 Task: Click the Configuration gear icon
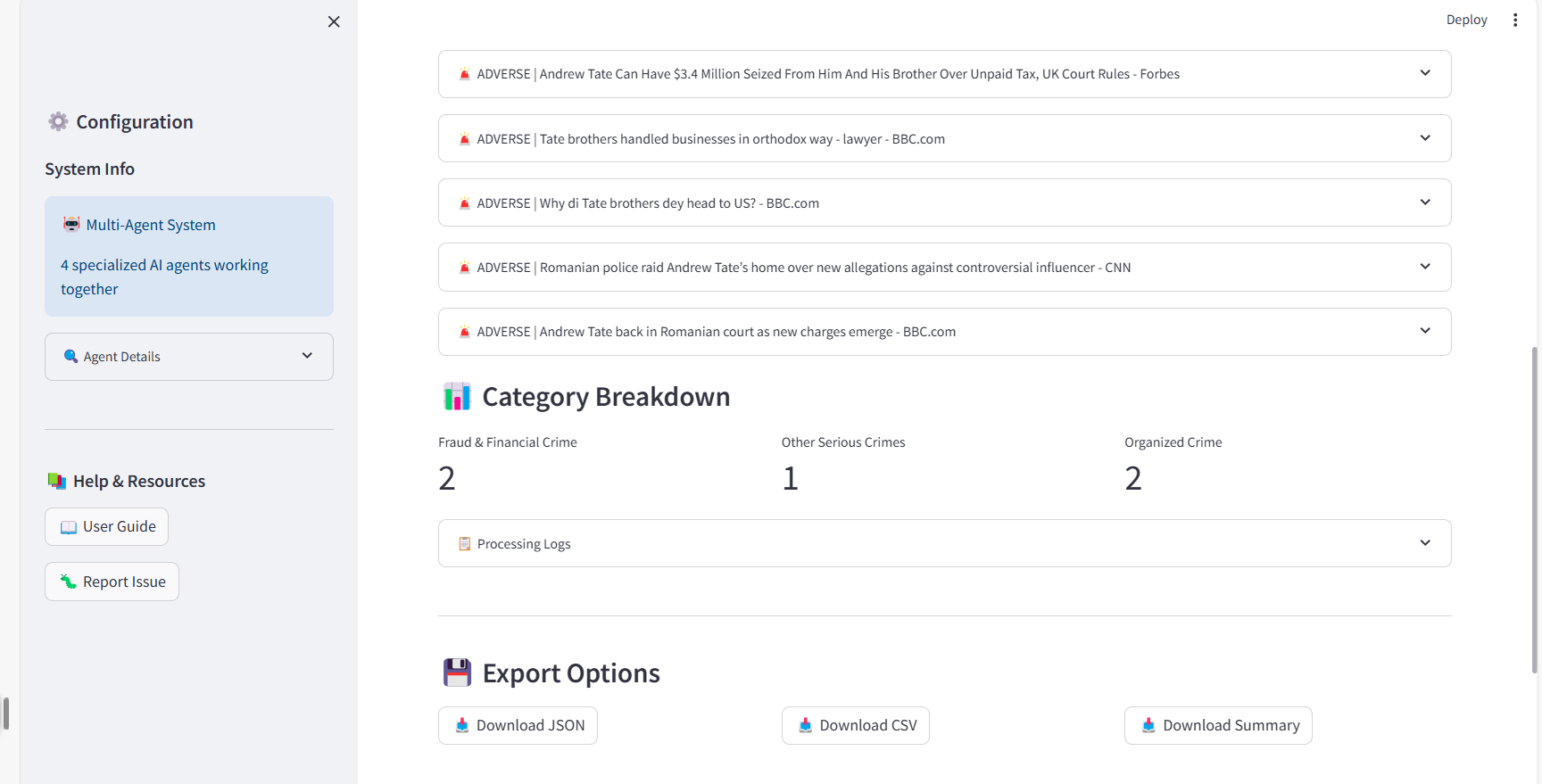click(58, 122)
